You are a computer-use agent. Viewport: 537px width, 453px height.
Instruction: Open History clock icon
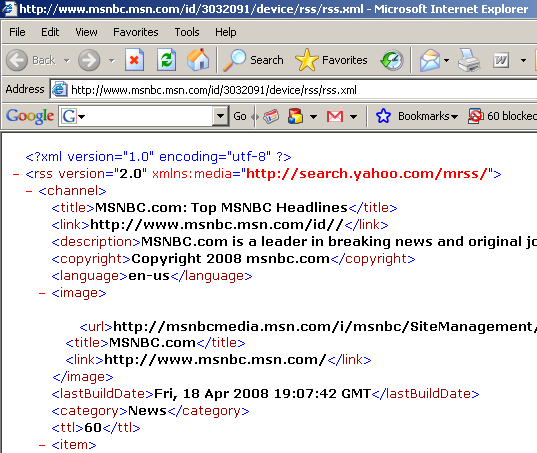392,60
